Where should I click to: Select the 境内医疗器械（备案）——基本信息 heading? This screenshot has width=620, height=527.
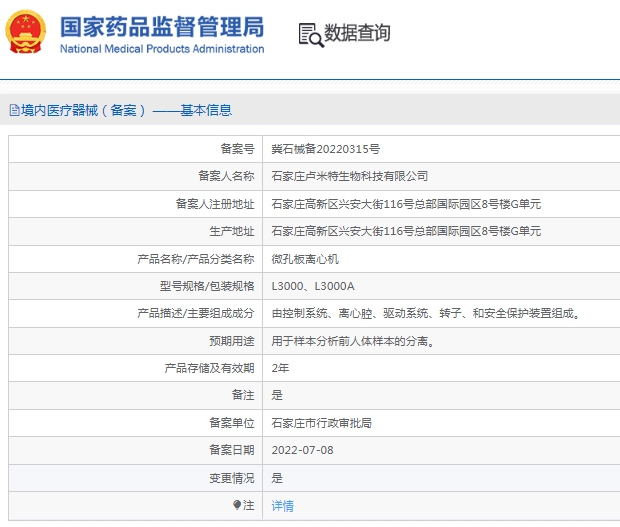[x=127, y=110]
